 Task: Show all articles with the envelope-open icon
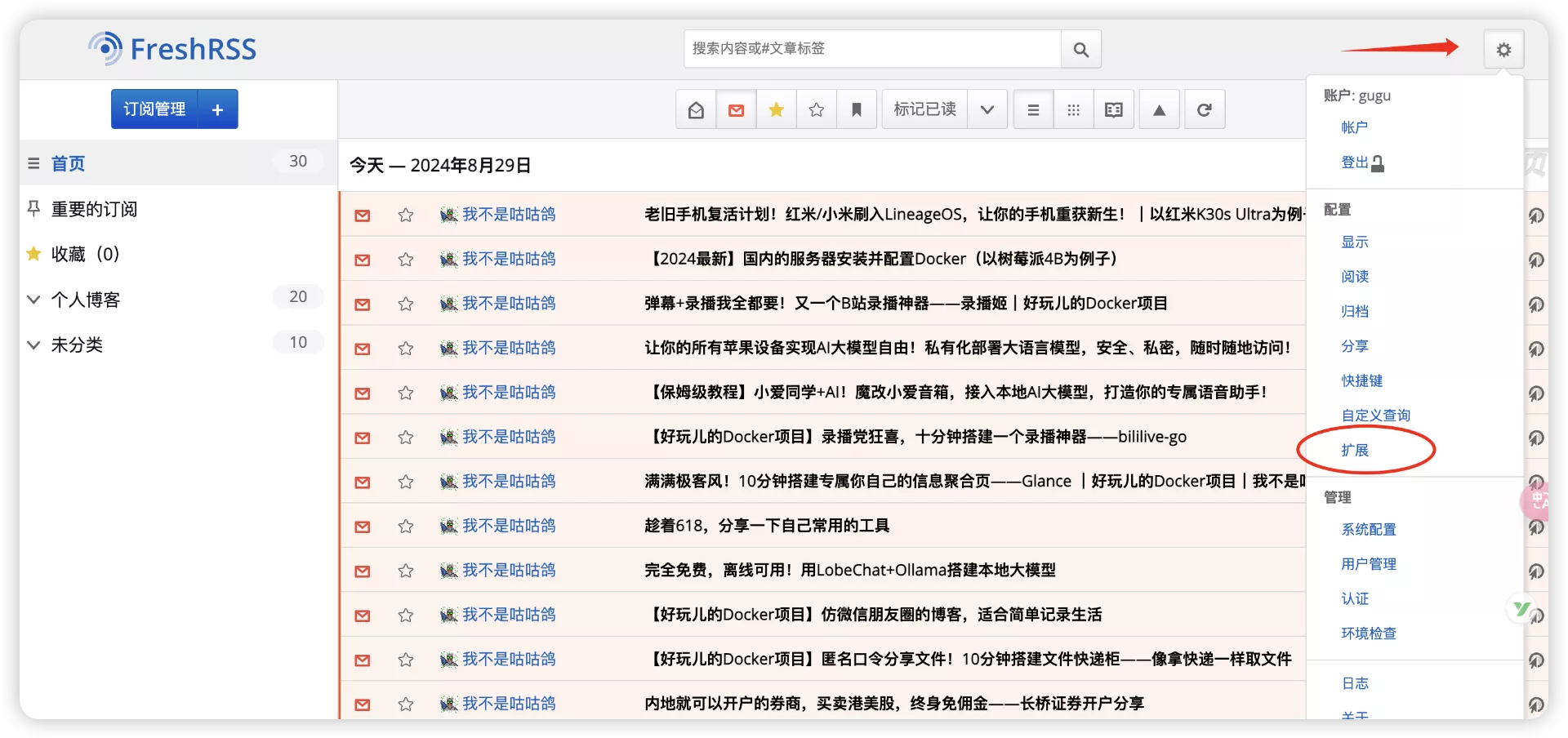tap(696, 109)
